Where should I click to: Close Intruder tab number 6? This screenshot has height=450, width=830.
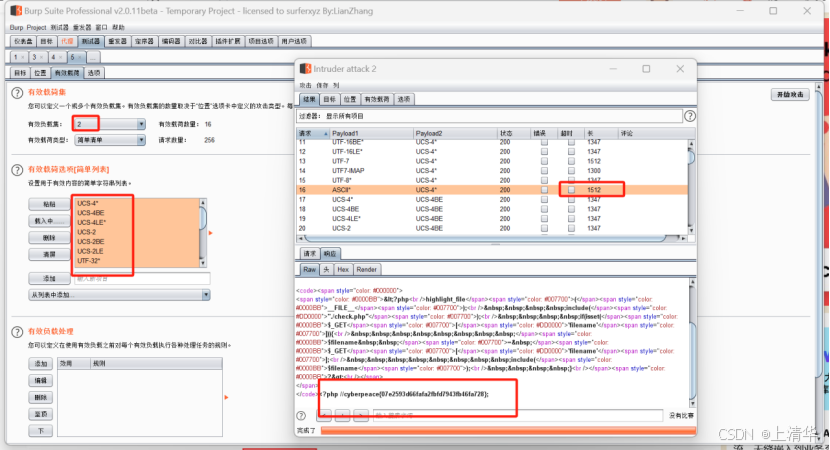[x=79, y=57]
